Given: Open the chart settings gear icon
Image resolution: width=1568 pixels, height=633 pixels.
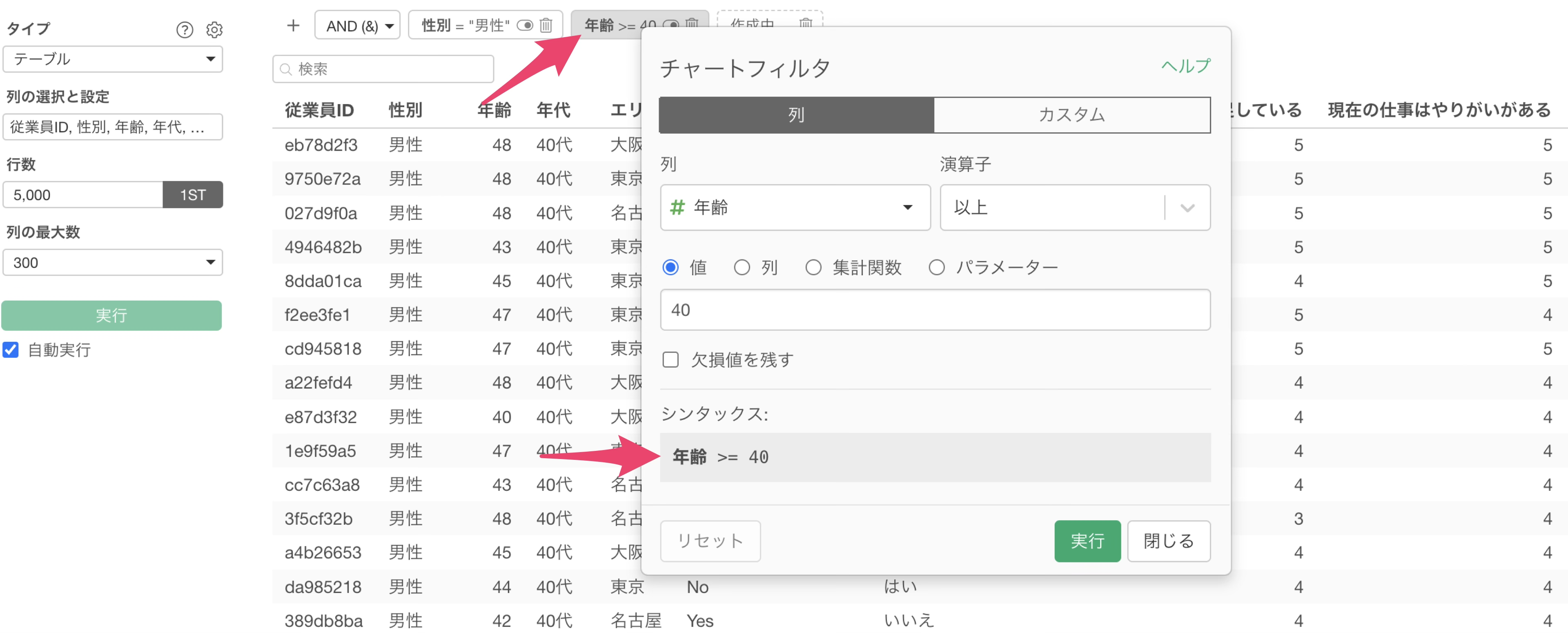Looking at the screenshot, I should 214,29.
